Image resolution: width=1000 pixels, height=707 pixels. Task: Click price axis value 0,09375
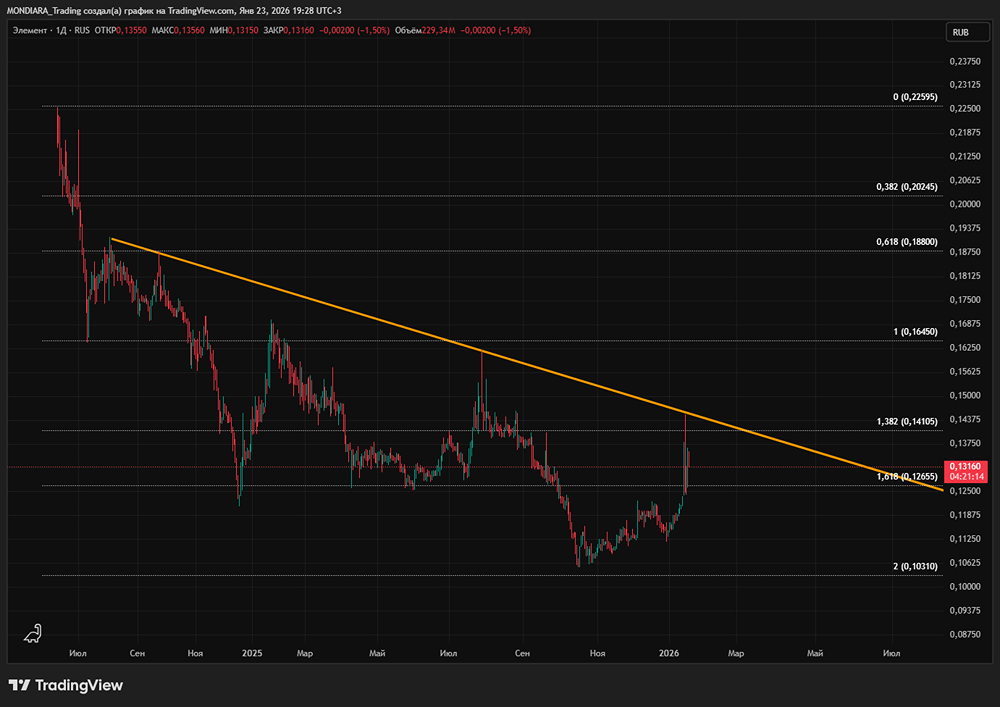click(x=965, y=610)
